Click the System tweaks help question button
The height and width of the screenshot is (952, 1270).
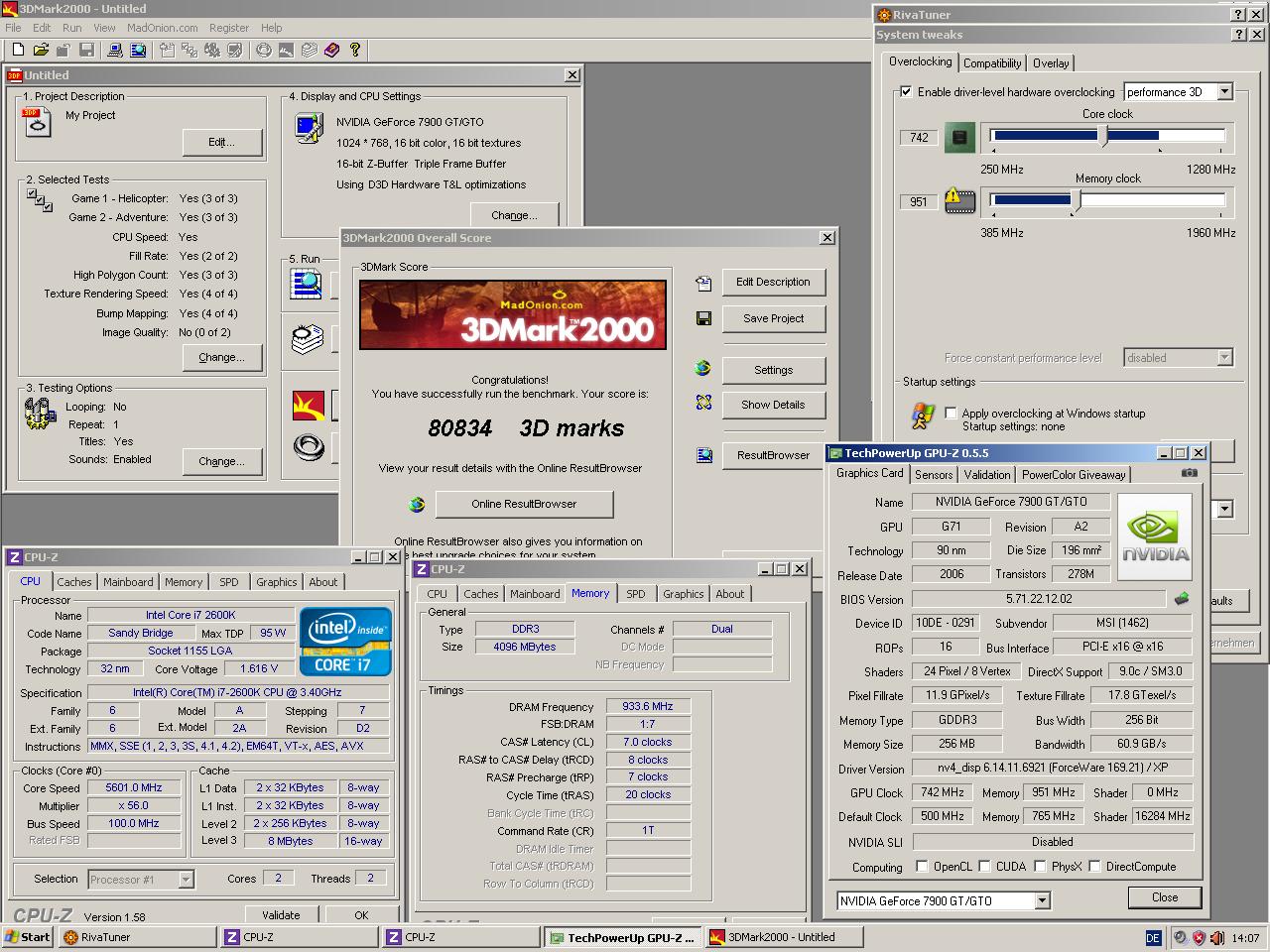1239,35
